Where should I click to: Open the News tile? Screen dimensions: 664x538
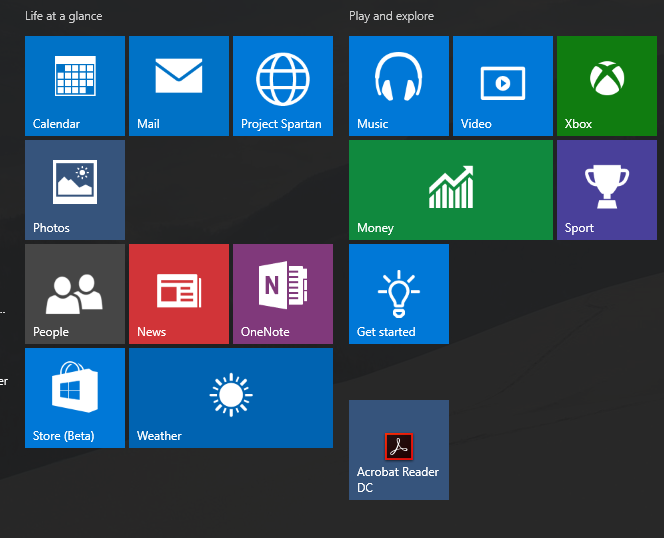pyautogui.click(x=179, y=294)
